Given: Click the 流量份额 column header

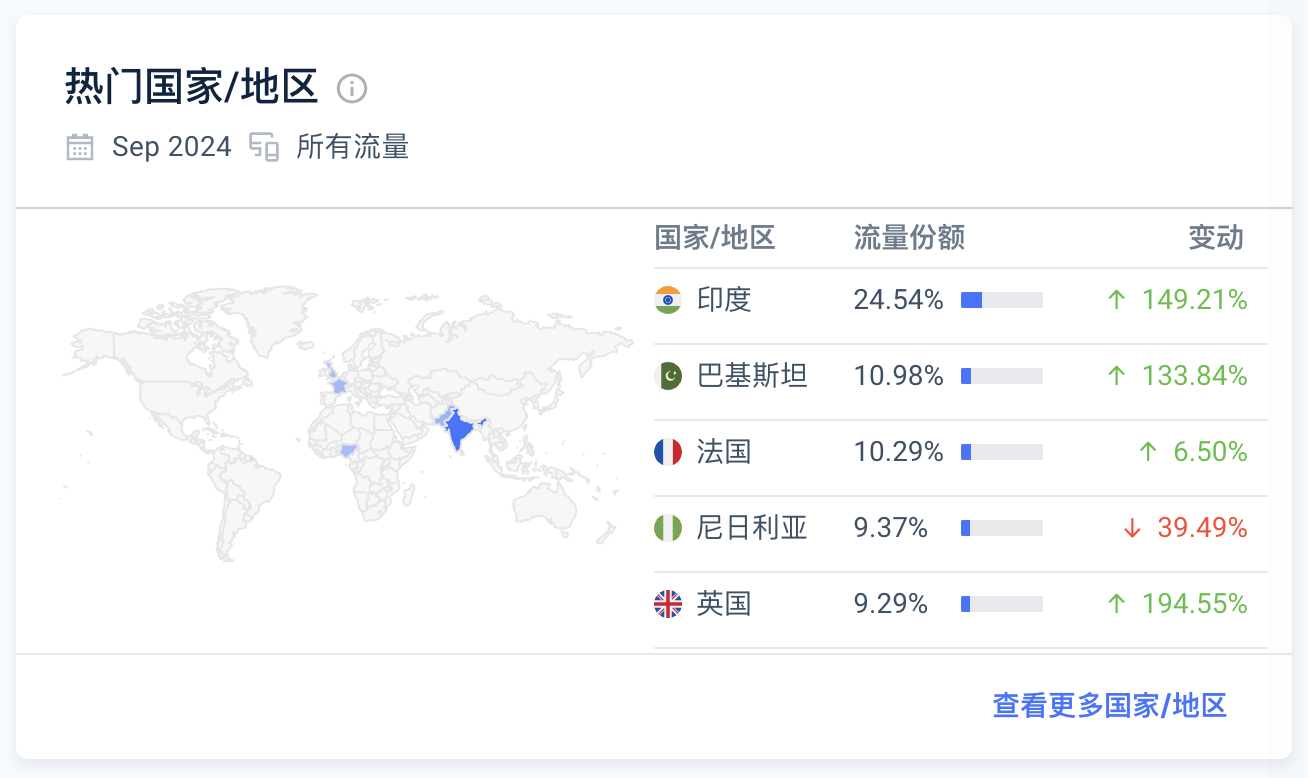Looking at the screenshot, I should [909, 238].
